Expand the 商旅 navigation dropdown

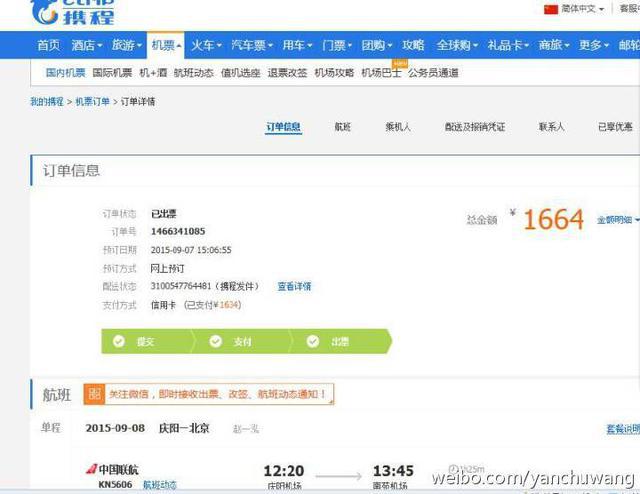coord(553,45)
